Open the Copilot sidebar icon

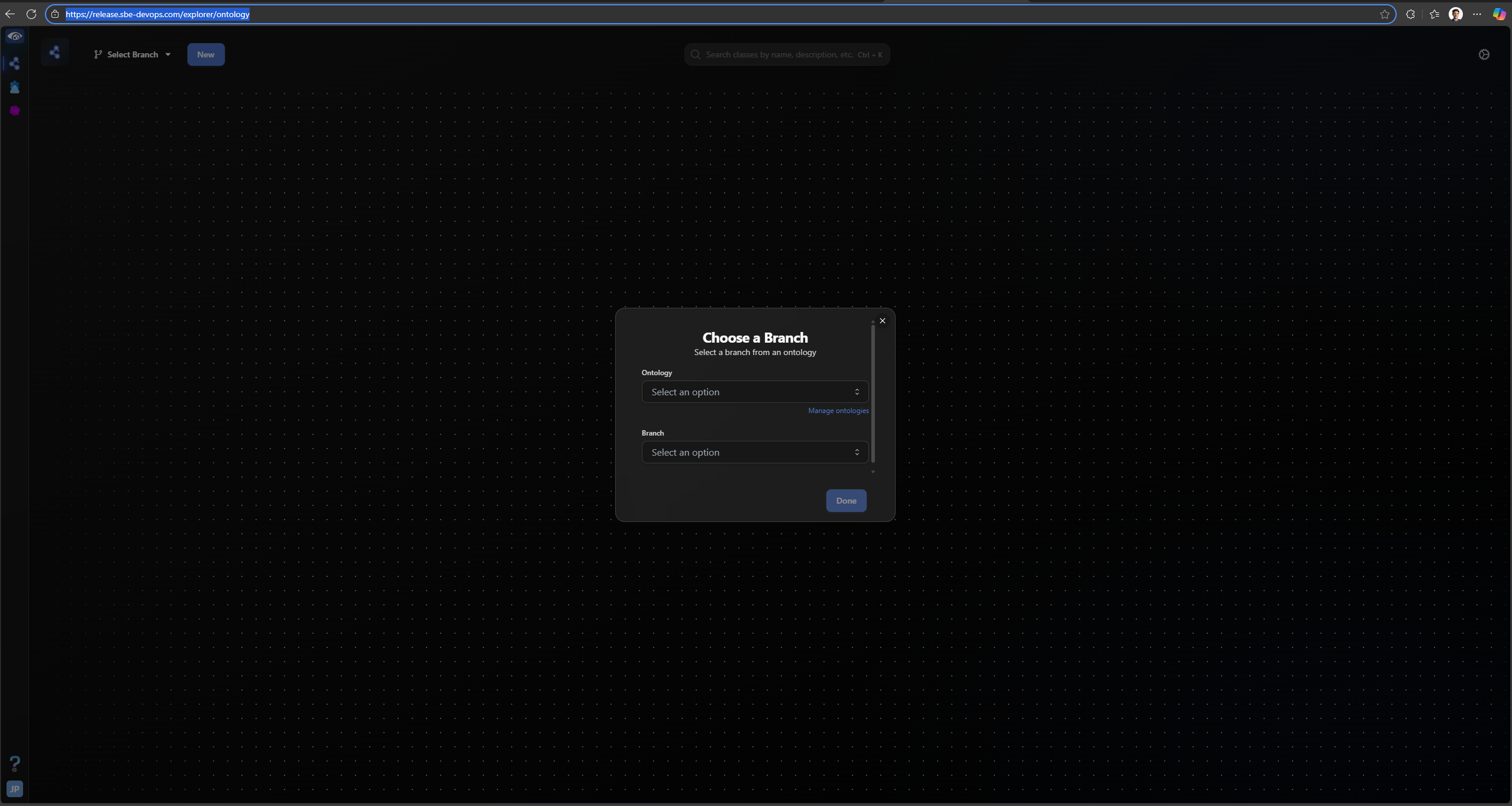1498,14
